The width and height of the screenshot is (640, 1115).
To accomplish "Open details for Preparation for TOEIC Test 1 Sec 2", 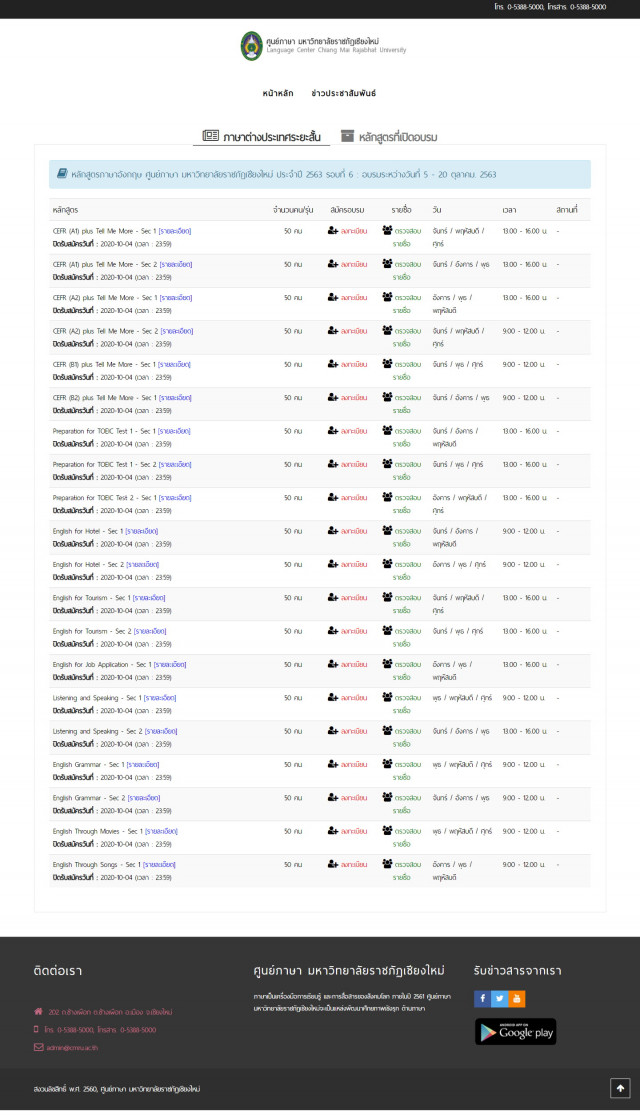I will (175, 465).
